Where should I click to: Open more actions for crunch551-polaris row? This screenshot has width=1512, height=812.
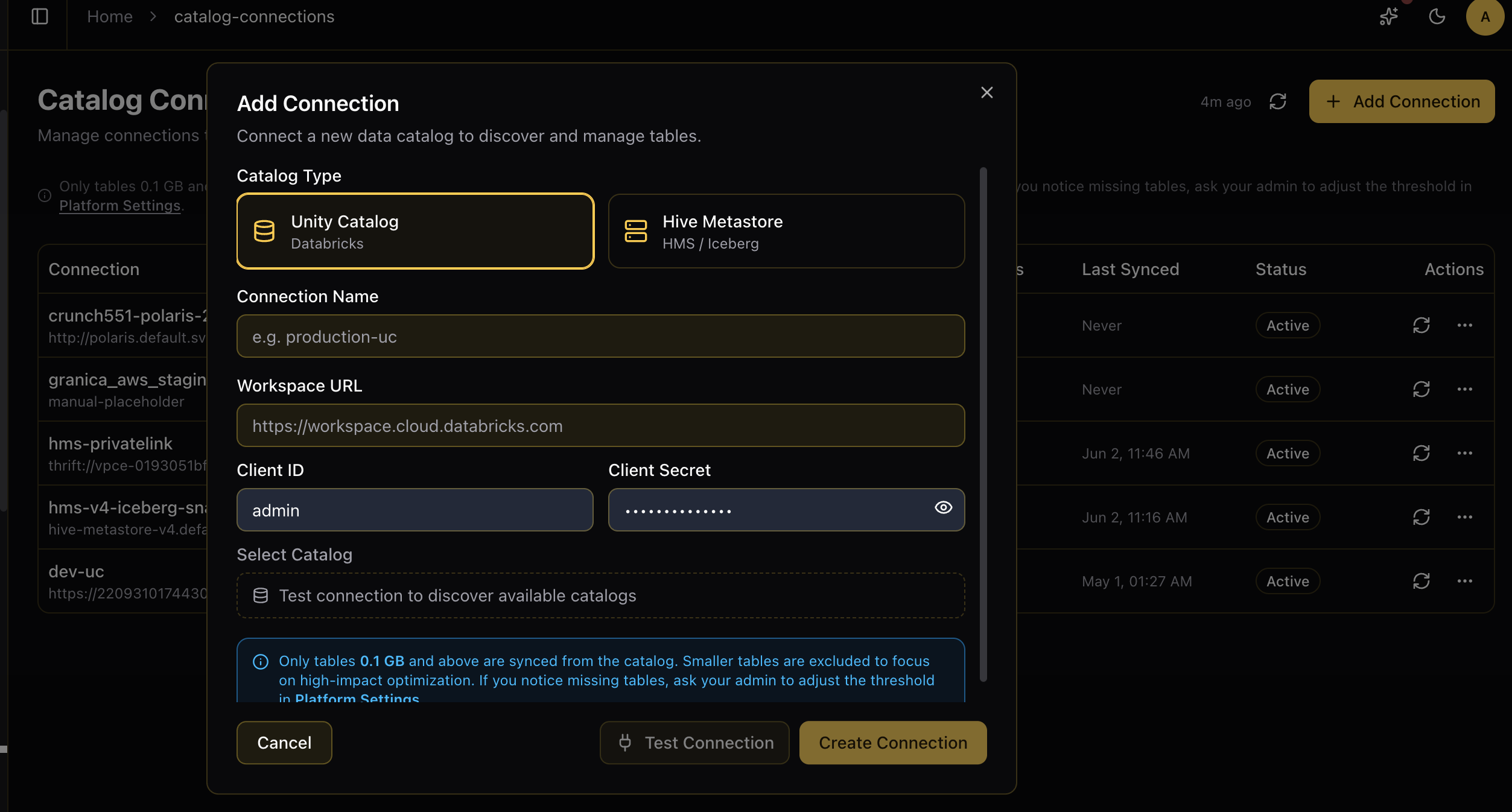tap(1465, 325)
